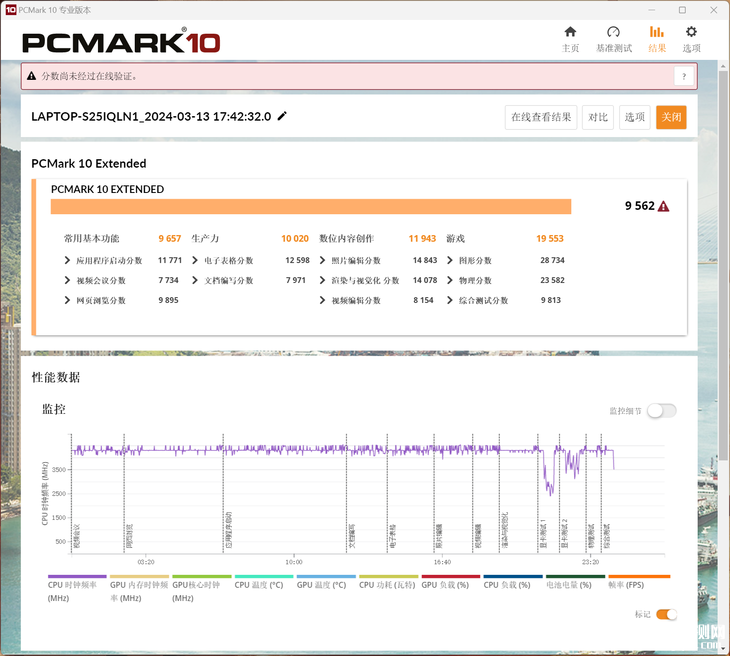The height and width of the screenshot is (656, 730).
Task: Expand 电子表格分数 row
Action: (195, 260)
